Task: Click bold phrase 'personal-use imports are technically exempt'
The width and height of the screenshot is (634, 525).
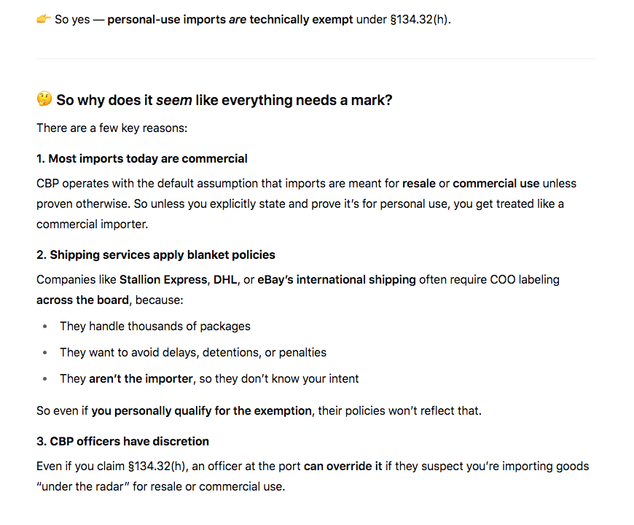Action: [x=230, y=19]
